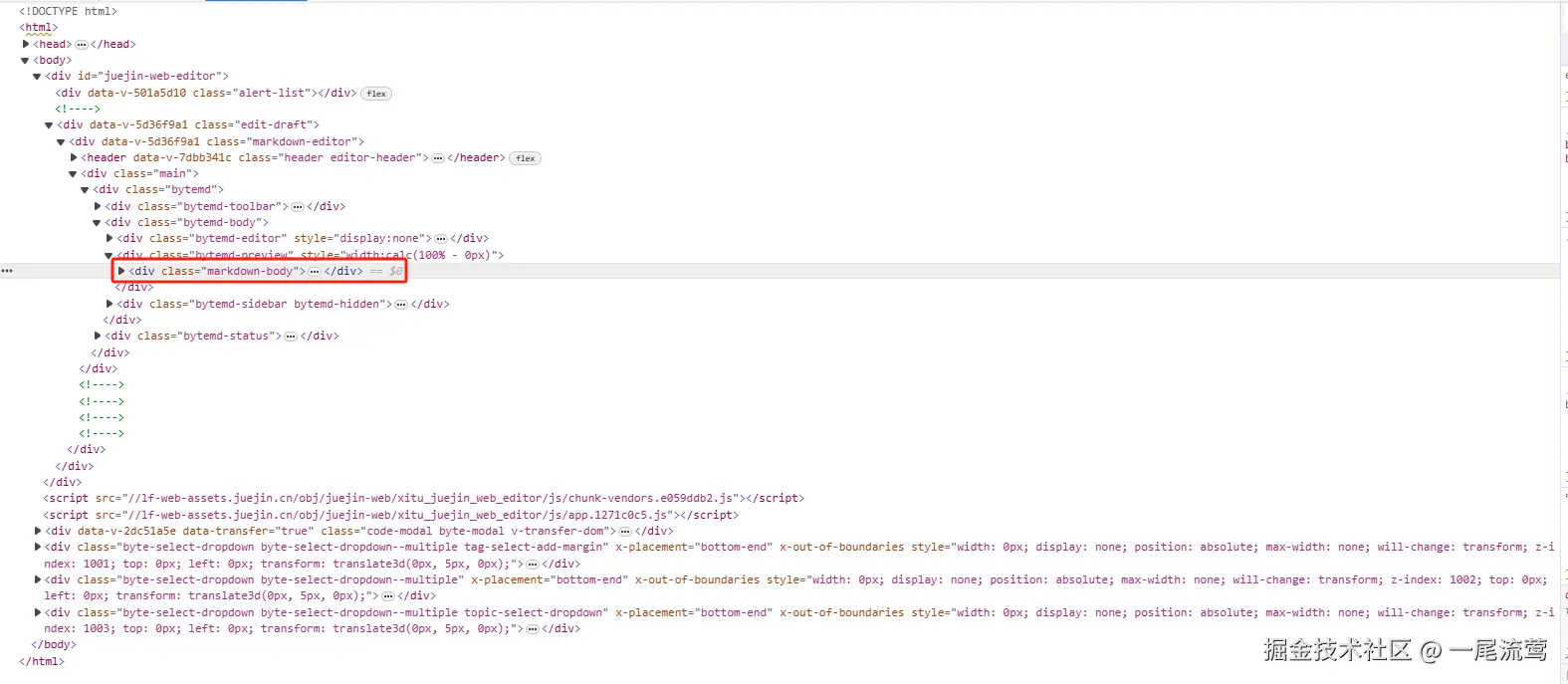Click the class="main" attribute
This screenshot has height=684, width=1568.
pos(153,173)
